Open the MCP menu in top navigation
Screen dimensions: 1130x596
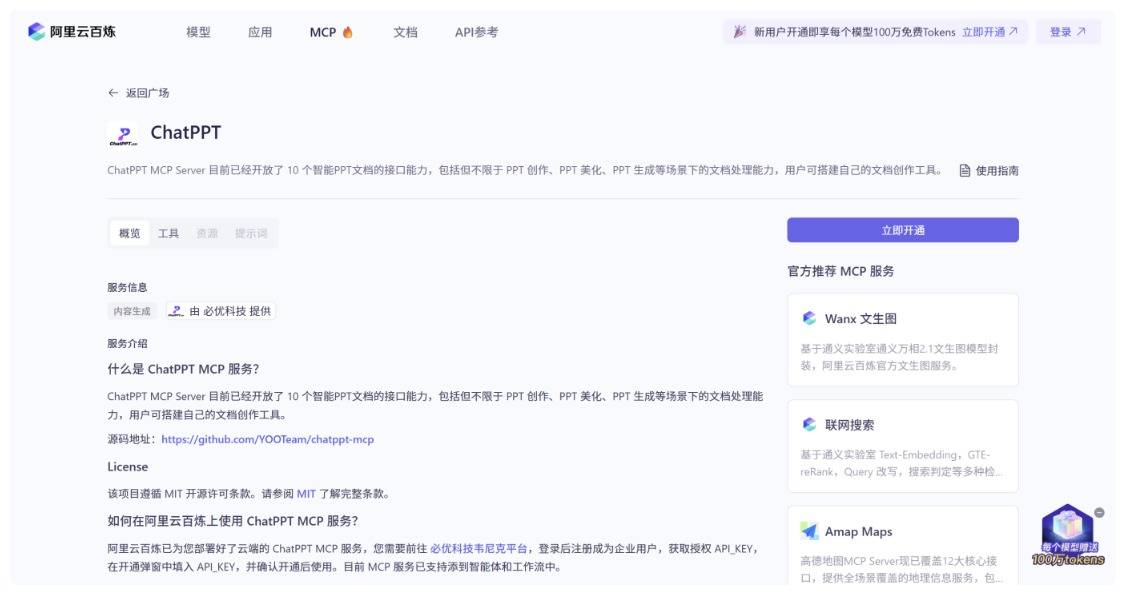click(x=330, y=32)
